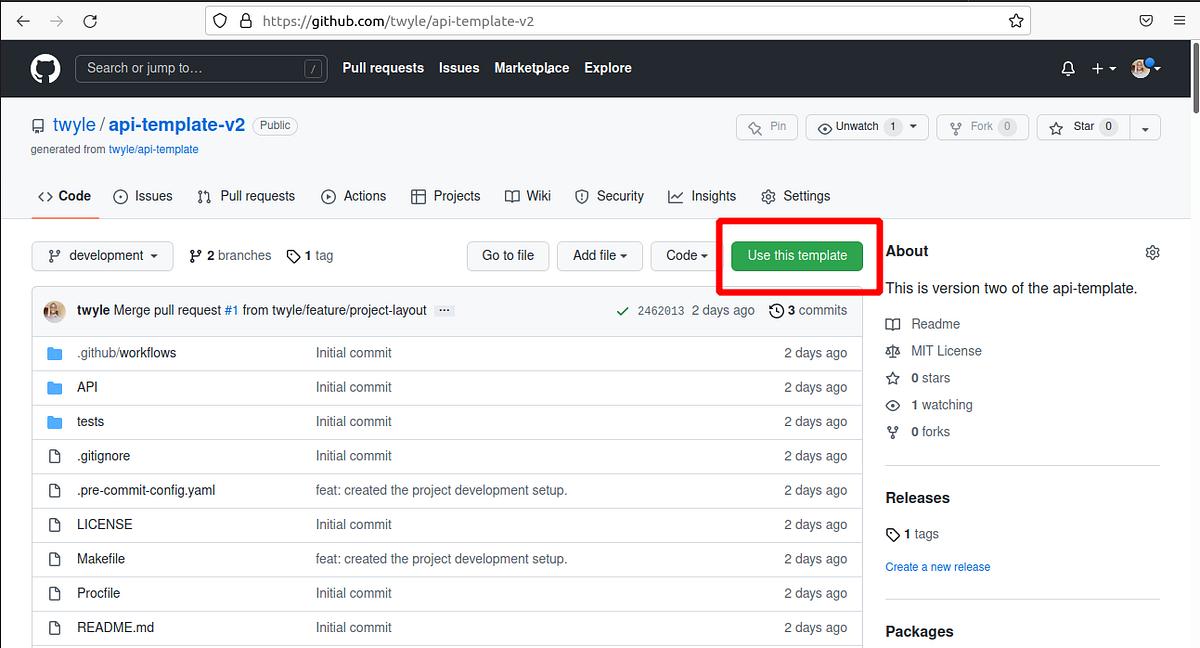This screenshot has height=648, width=1200.
Task: Star the repository
Action: pyautogui.click(x=1082, y=127)
